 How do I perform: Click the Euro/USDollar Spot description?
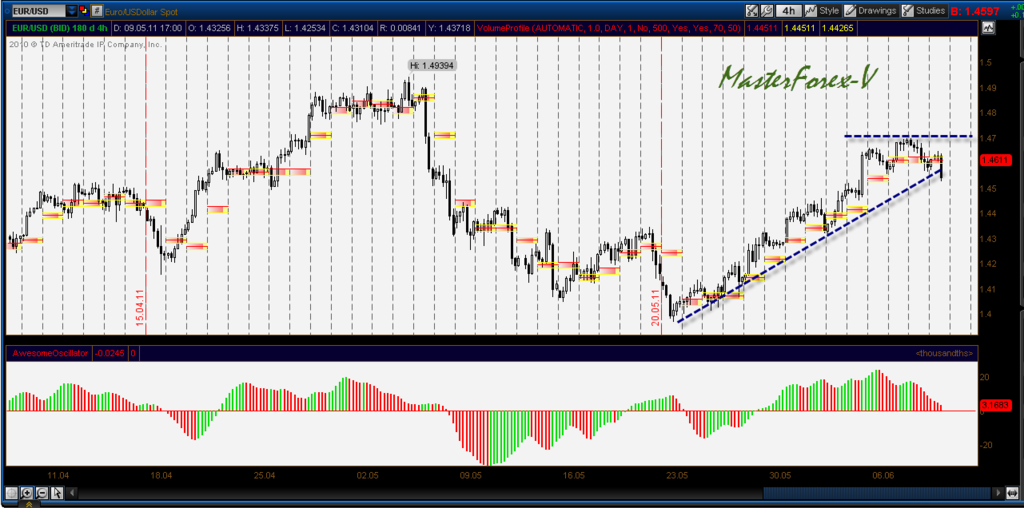(x=141, y=11)
